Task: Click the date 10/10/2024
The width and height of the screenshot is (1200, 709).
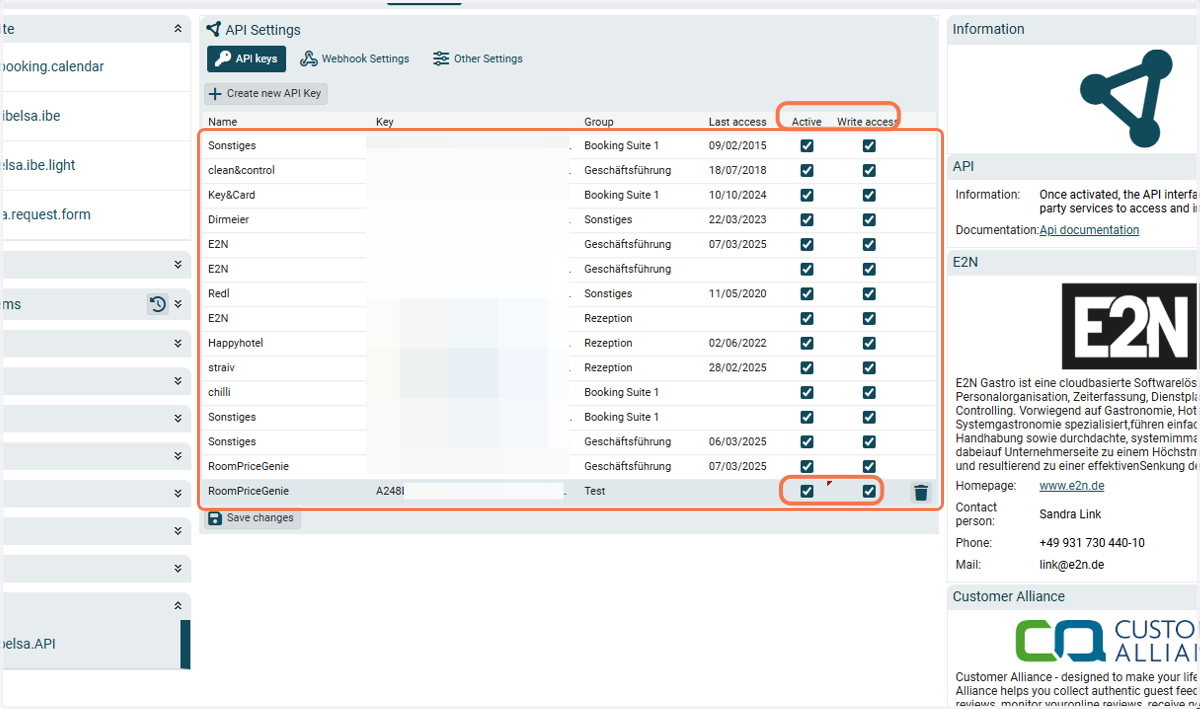Action: pos(737,195)
